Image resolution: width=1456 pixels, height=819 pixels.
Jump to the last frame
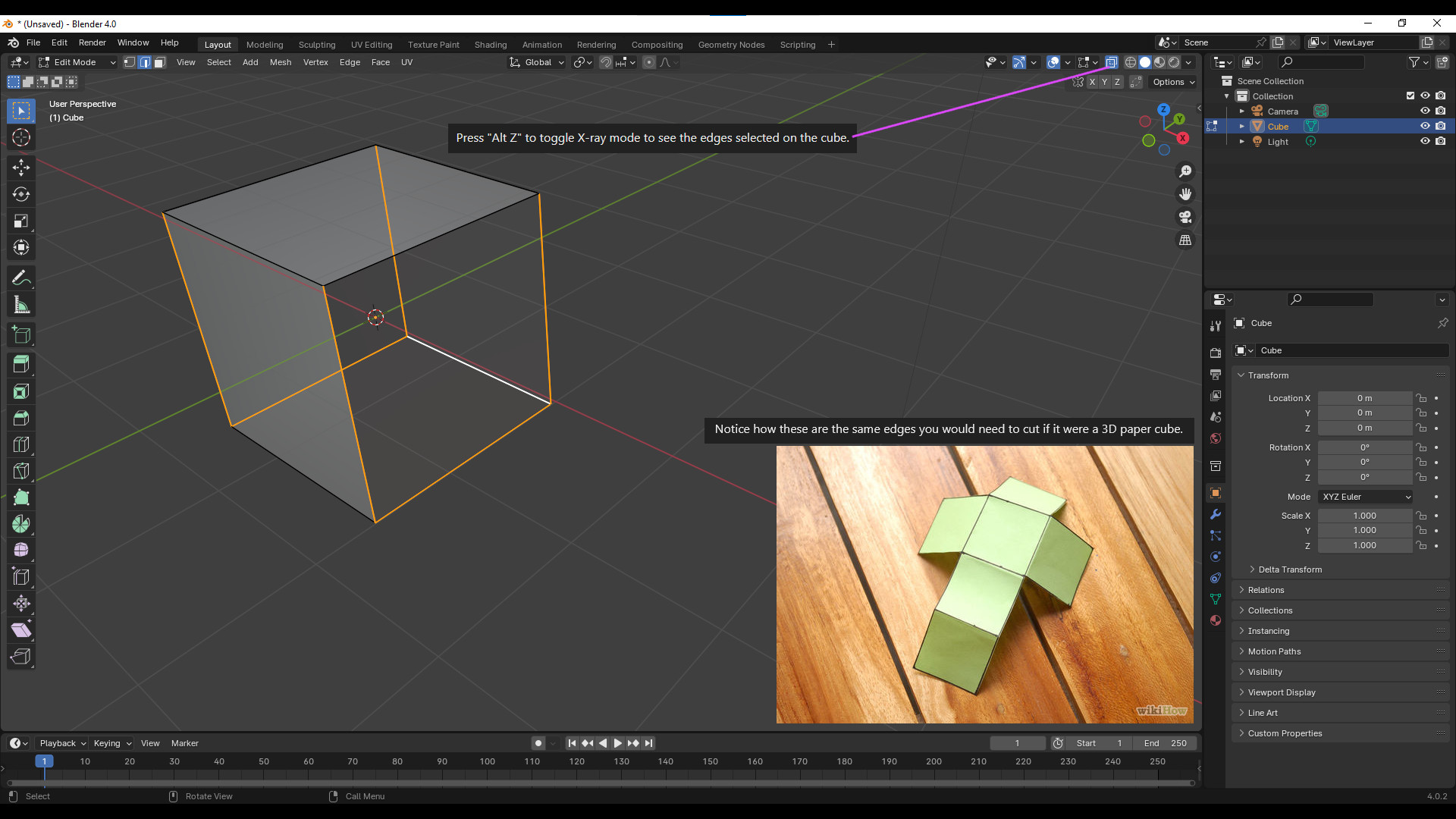point(648,743)
